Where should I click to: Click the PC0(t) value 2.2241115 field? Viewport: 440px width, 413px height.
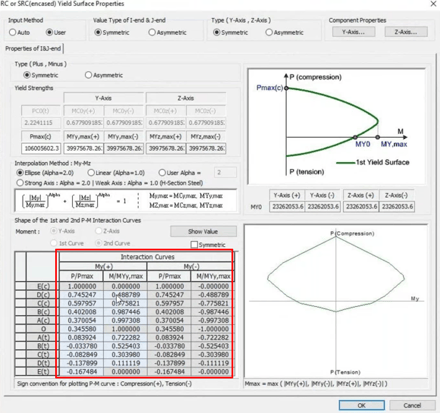[x=41, y=123]
